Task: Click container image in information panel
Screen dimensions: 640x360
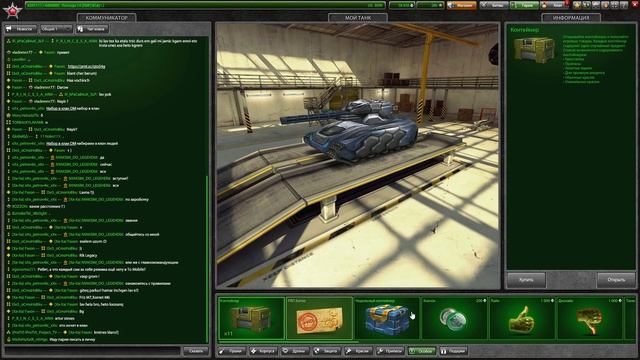Action: pyautogui.click(x=534, y=50)
